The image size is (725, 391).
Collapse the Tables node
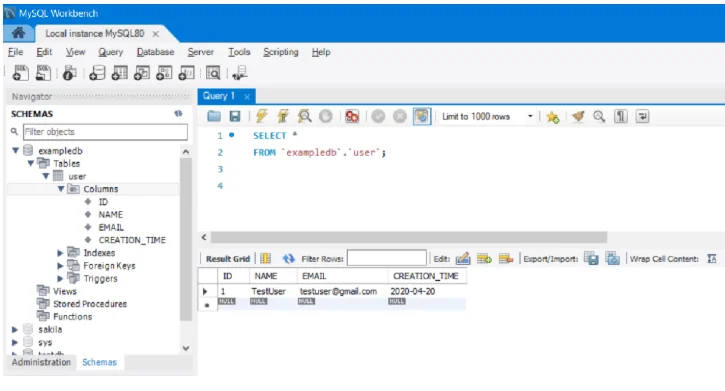[x=31, y=163]
